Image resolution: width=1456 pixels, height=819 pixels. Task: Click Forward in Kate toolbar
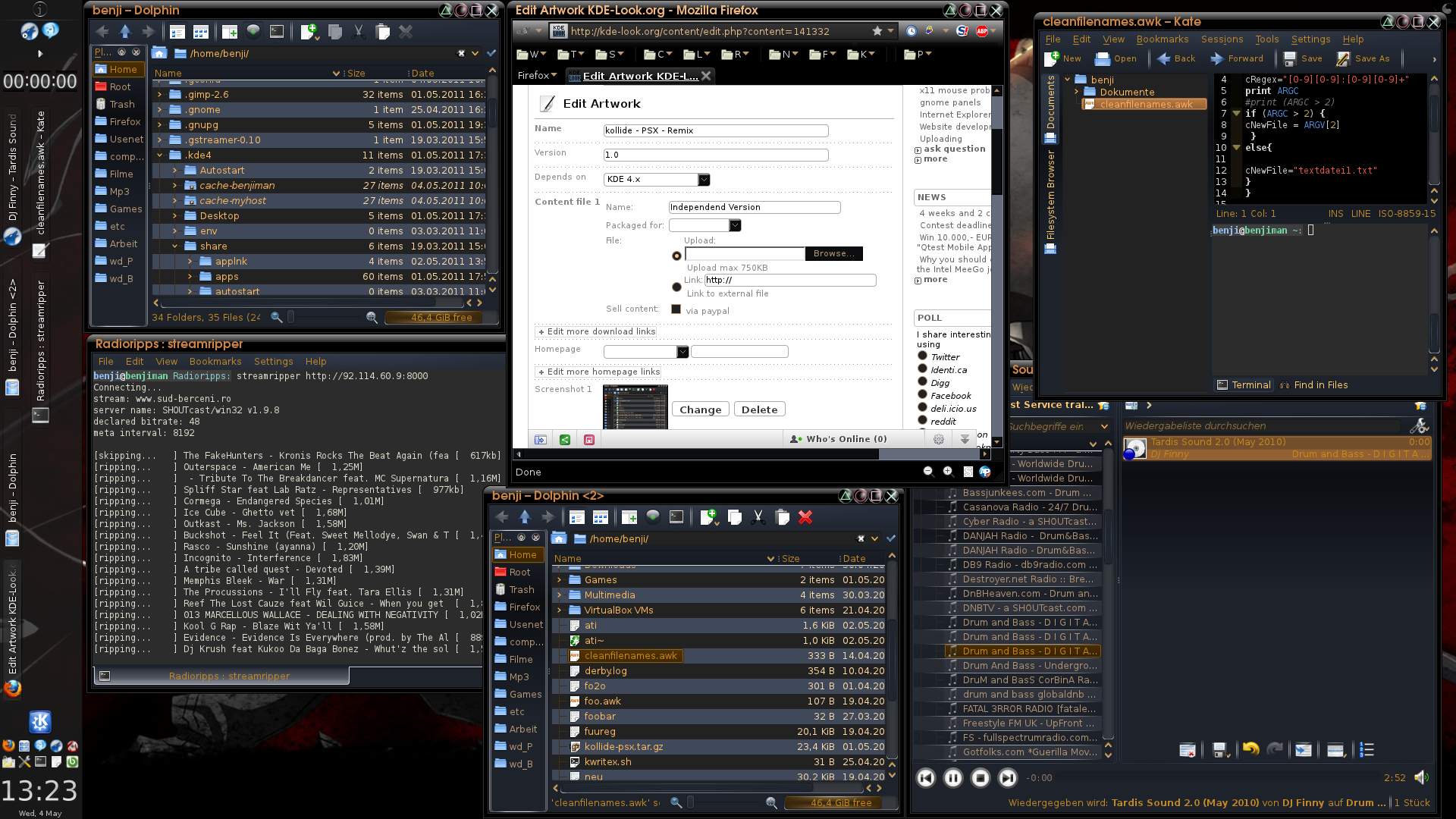pyautogui.click(x=1237, y=58)
